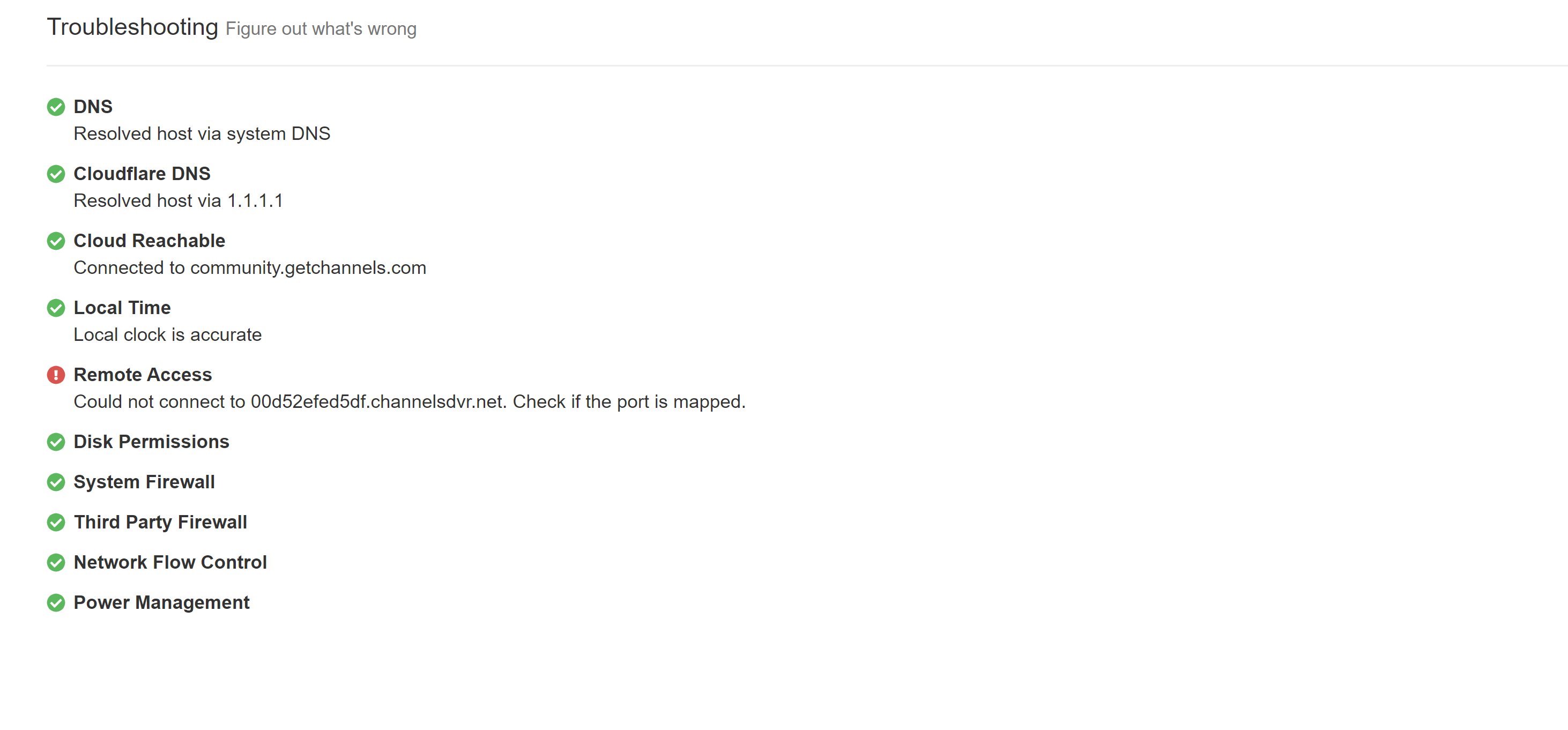Viewport: 1568px width, 730px height.
Task: Click the Network Flow Control label
Action: 170,562
